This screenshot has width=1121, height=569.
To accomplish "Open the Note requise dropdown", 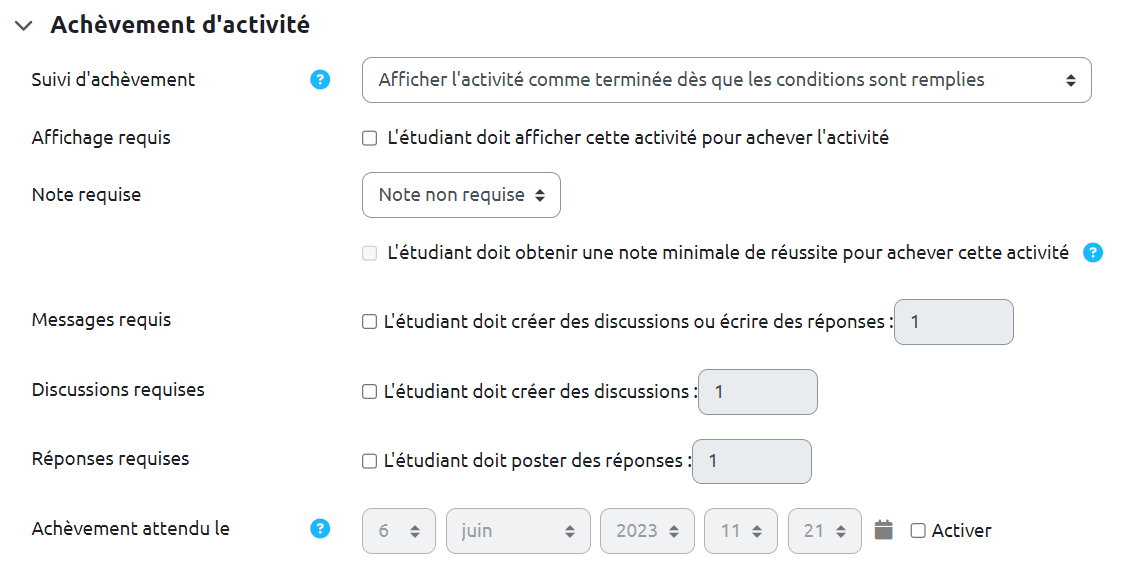I will pyautogui.click(x=461, y=195).
